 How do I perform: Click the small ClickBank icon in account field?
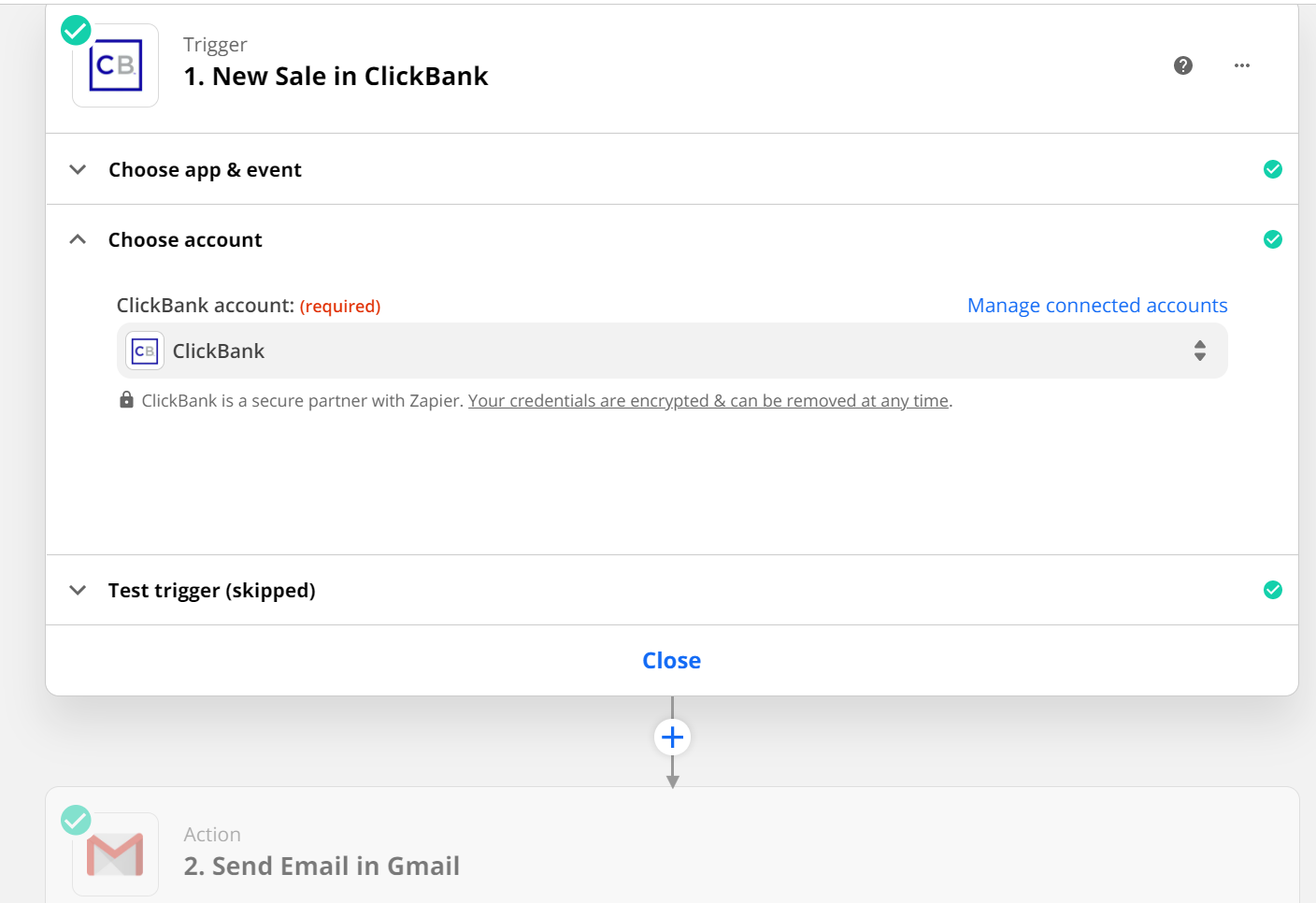145,351
